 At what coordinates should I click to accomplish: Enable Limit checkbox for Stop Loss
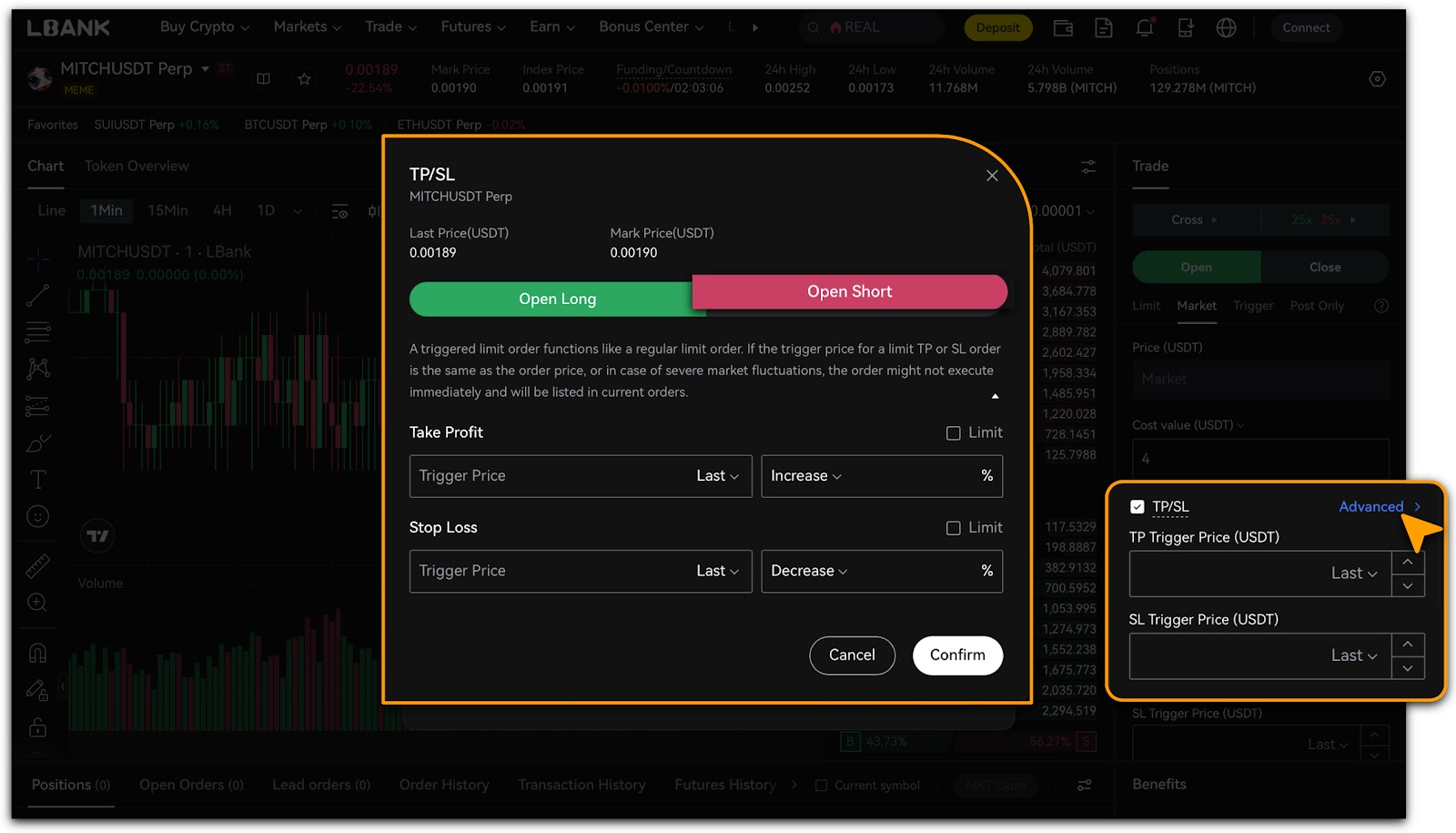coord(953,528)
